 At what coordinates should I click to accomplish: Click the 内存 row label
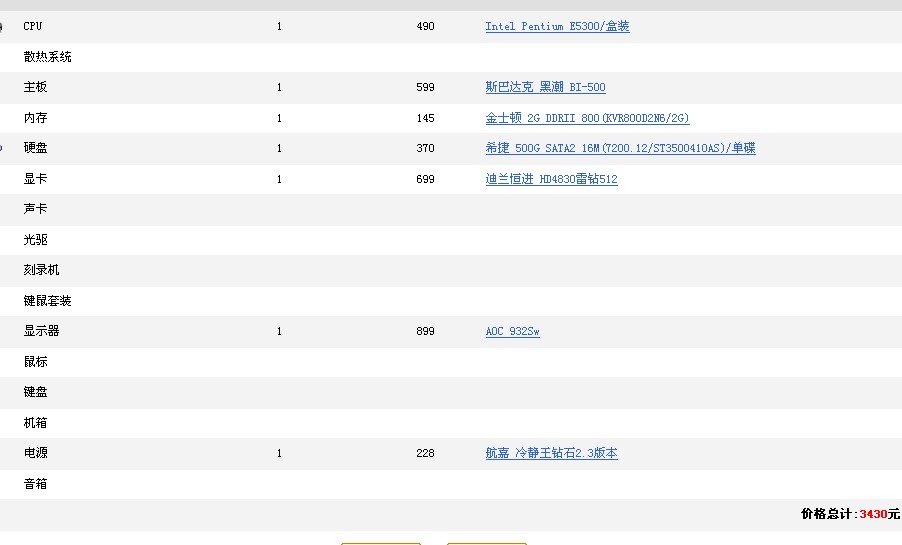35,118
